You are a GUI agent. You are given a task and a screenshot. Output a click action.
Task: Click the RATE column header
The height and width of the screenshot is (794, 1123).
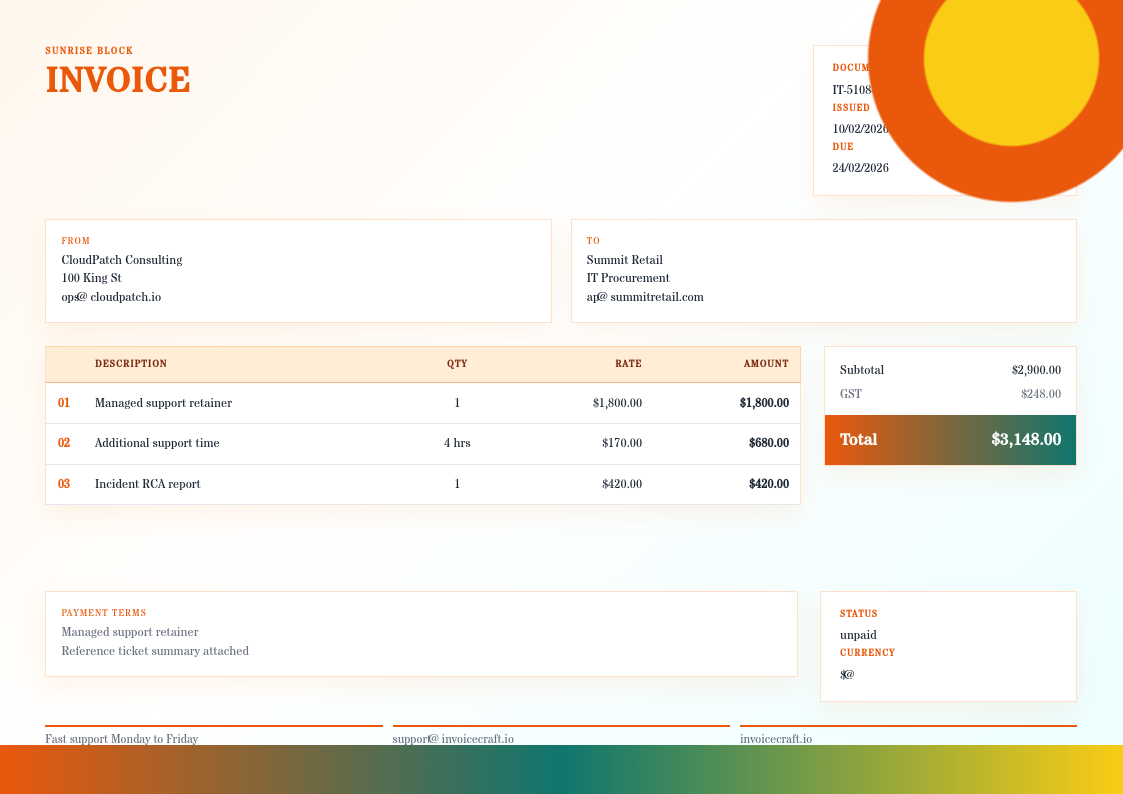click(x=628, y=364)
